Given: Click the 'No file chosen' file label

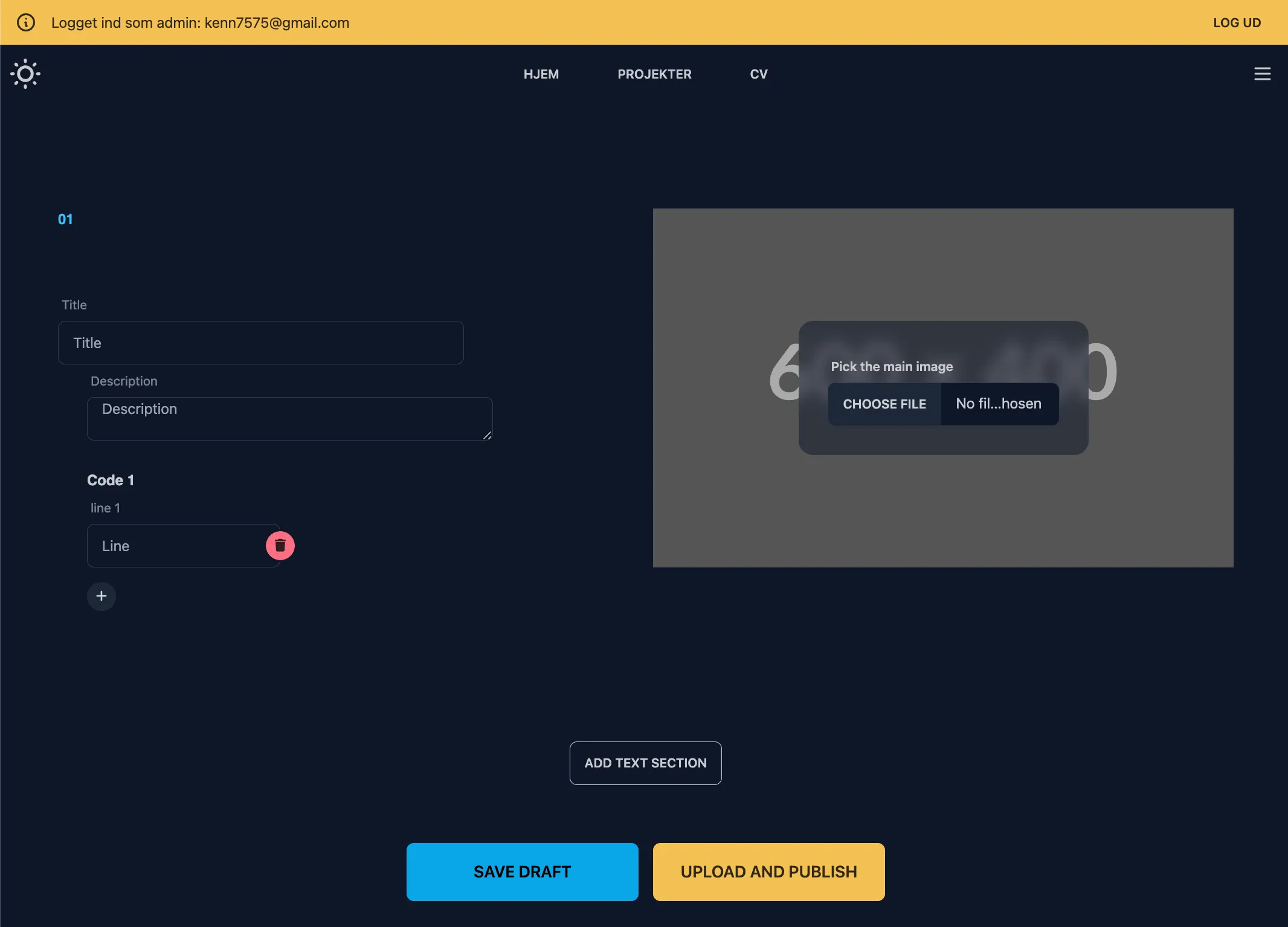Looking at the screenshot, I should [x=998, y=404].
